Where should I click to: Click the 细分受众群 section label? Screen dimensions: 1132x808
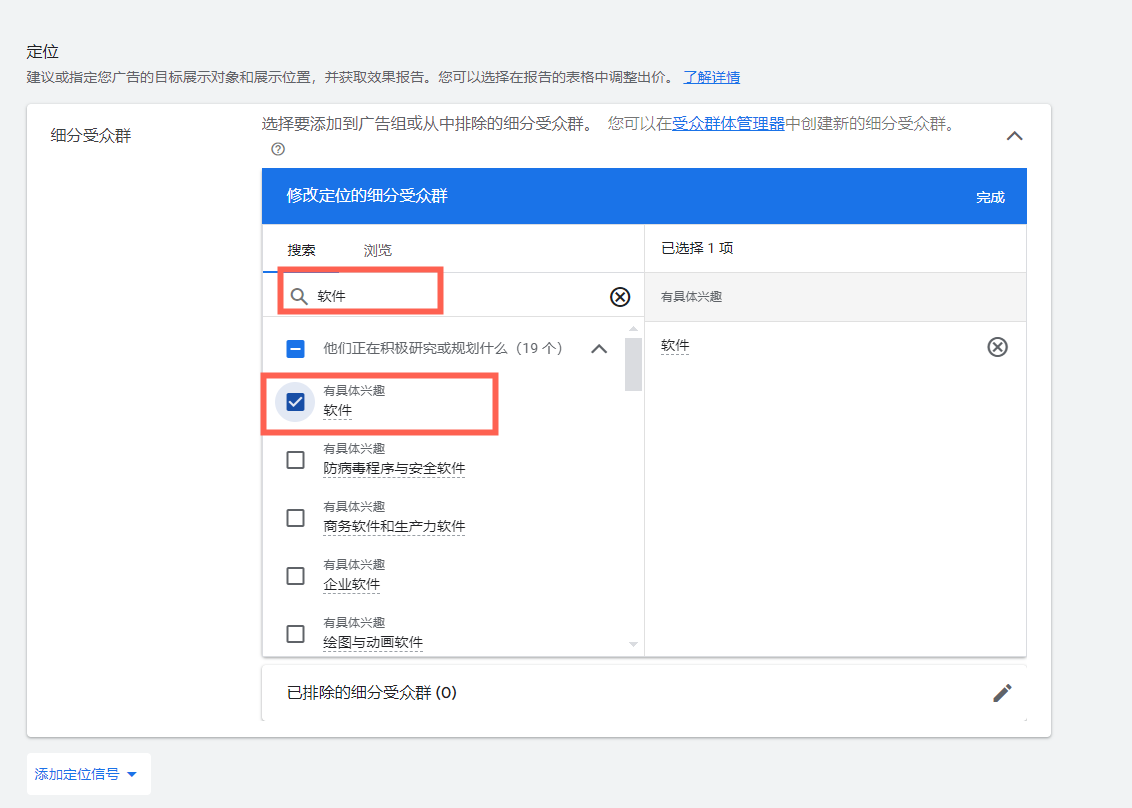coord(91,136)
